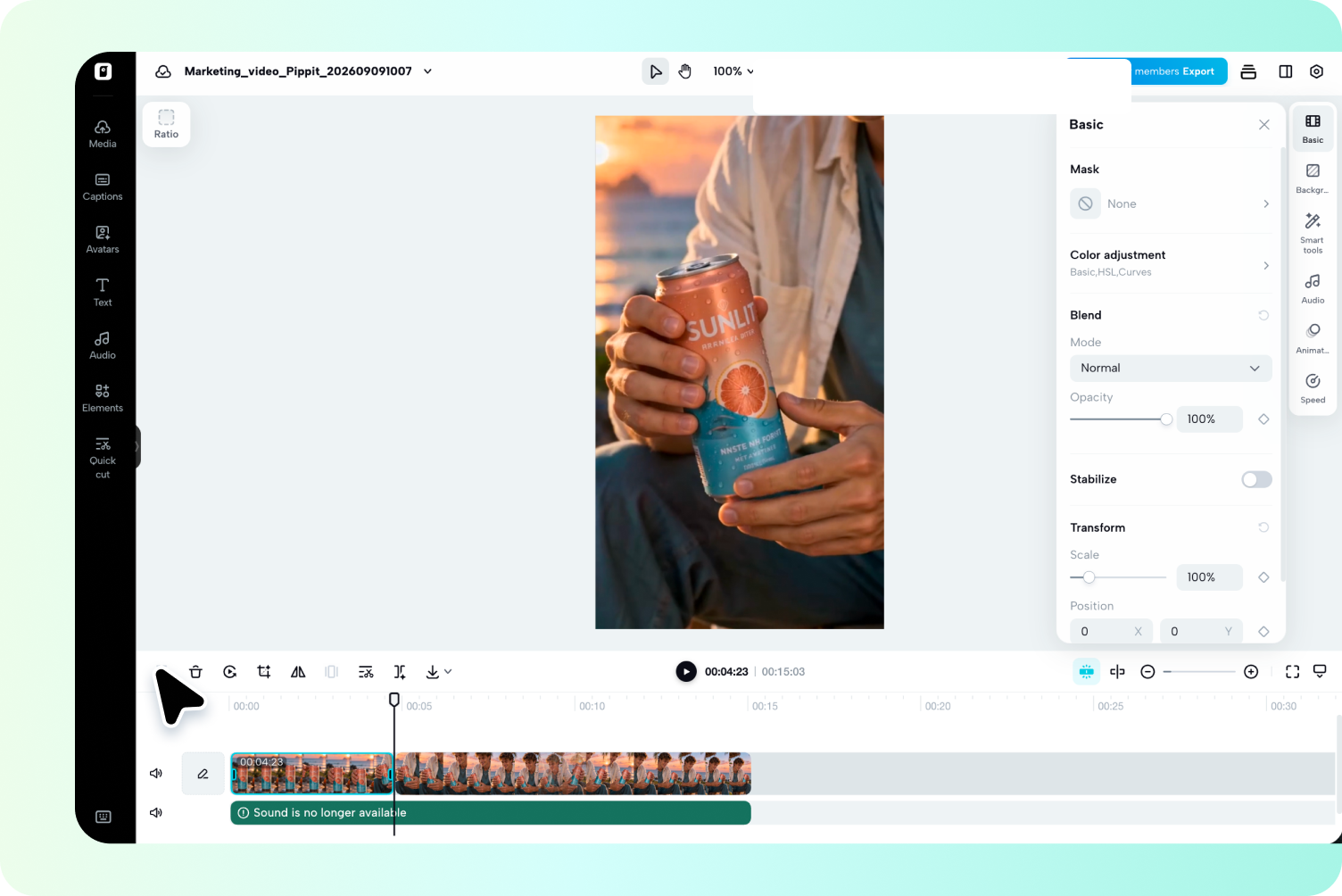Zoom in the timeline with the plus icon
1342x896 pixels.
click(1251, 672)
